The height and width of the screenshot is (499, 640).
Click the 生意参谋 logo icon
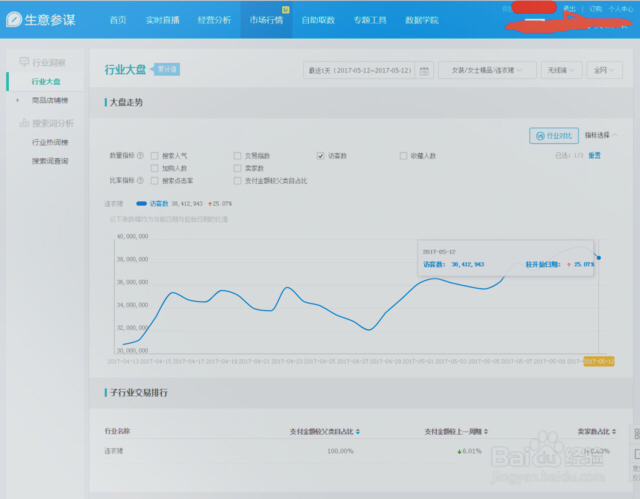14,20
